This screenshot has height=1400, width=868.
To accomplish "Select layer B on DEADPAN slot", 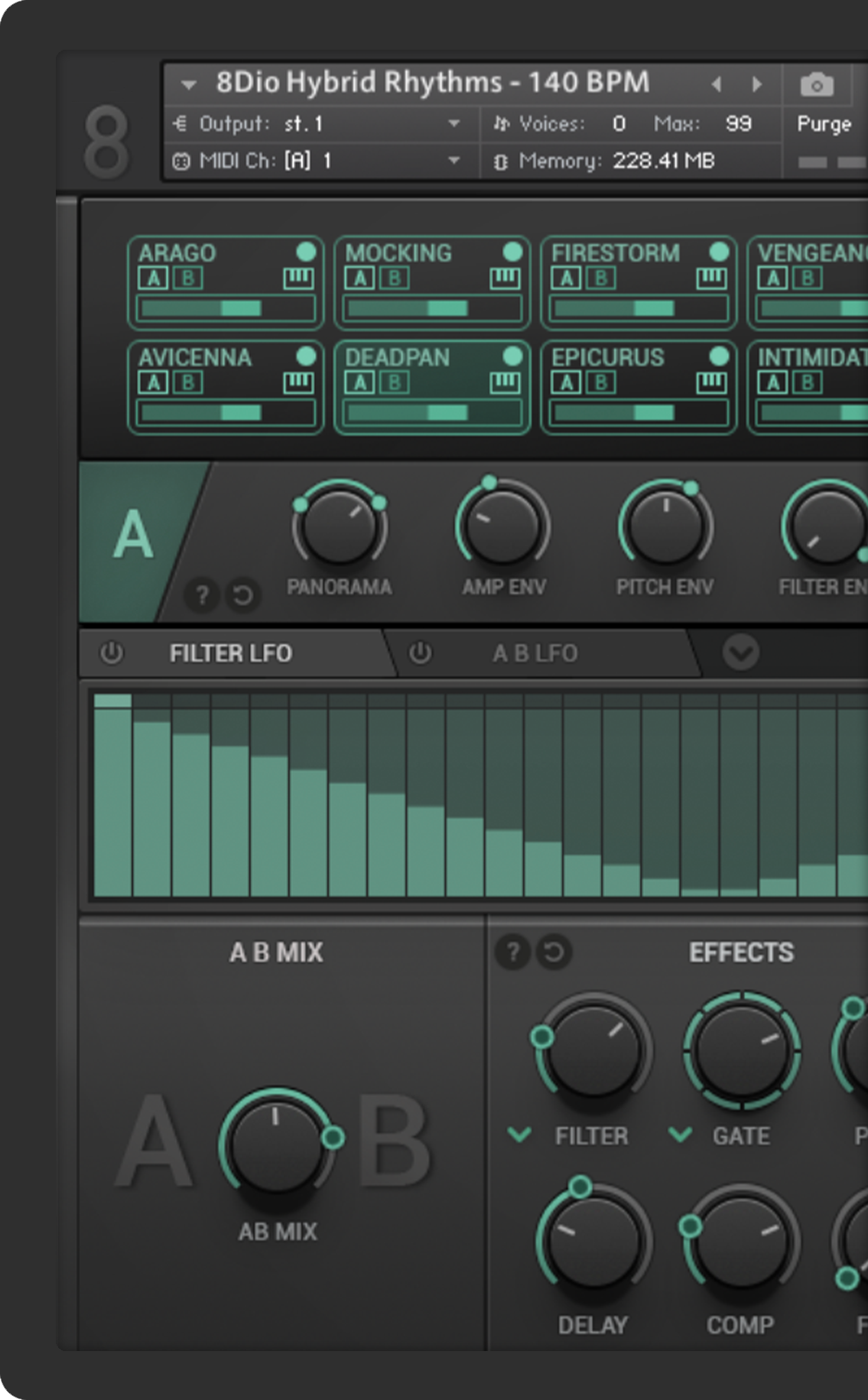I will tap(395, 382).
